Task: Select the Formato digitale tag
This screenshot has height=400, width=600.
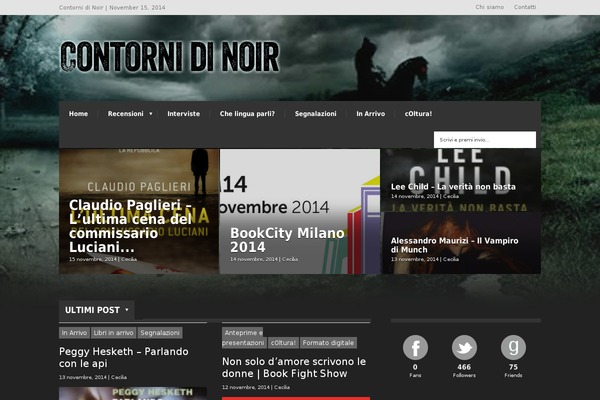Action: coord(328,343)
